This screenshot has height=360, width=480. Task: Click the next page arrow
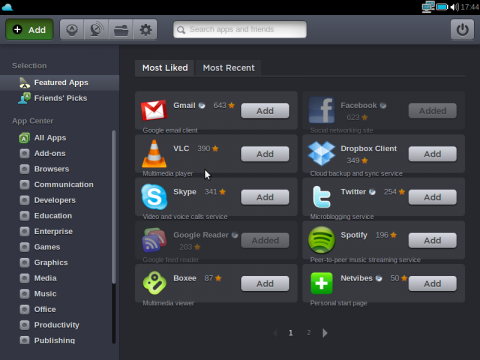point(325,333)
